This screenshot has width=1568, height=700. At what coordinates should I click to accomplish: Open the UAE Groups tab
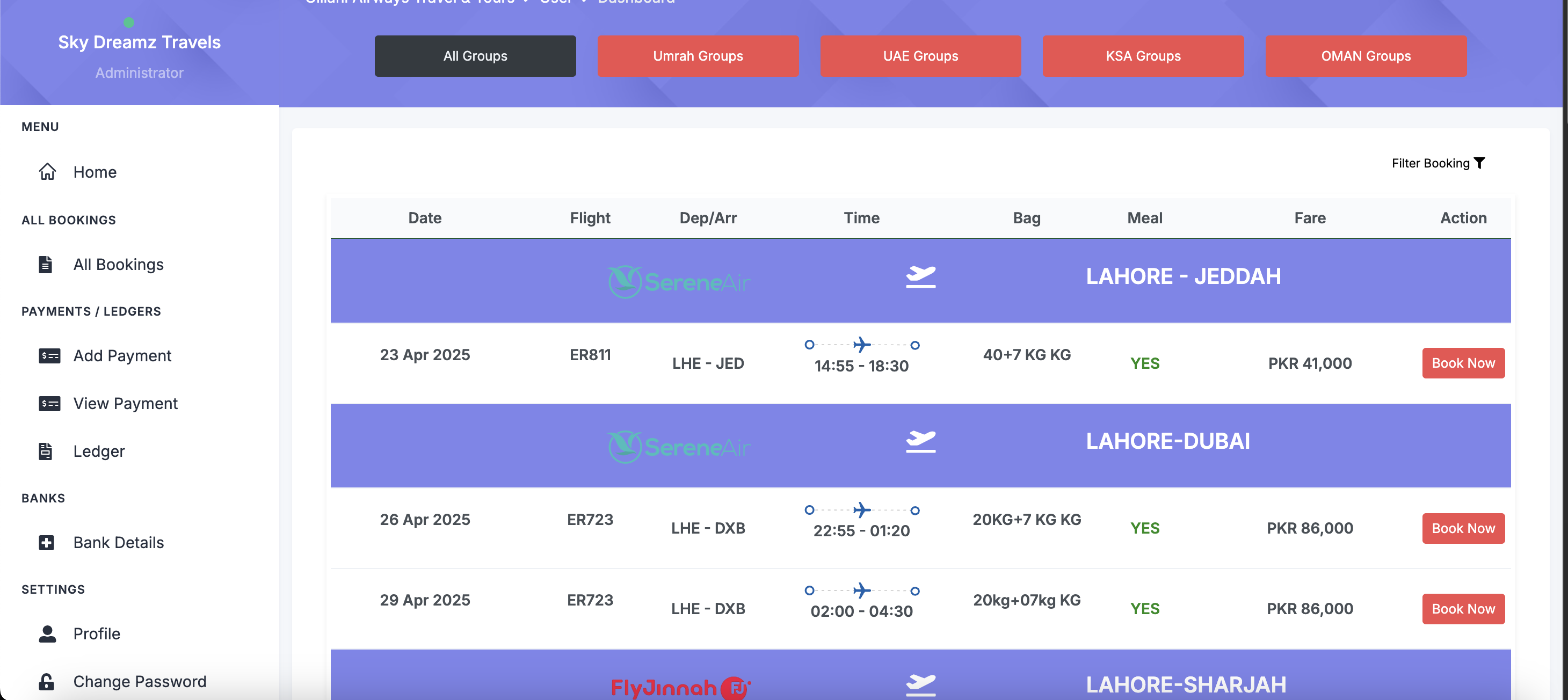(920, 56)
